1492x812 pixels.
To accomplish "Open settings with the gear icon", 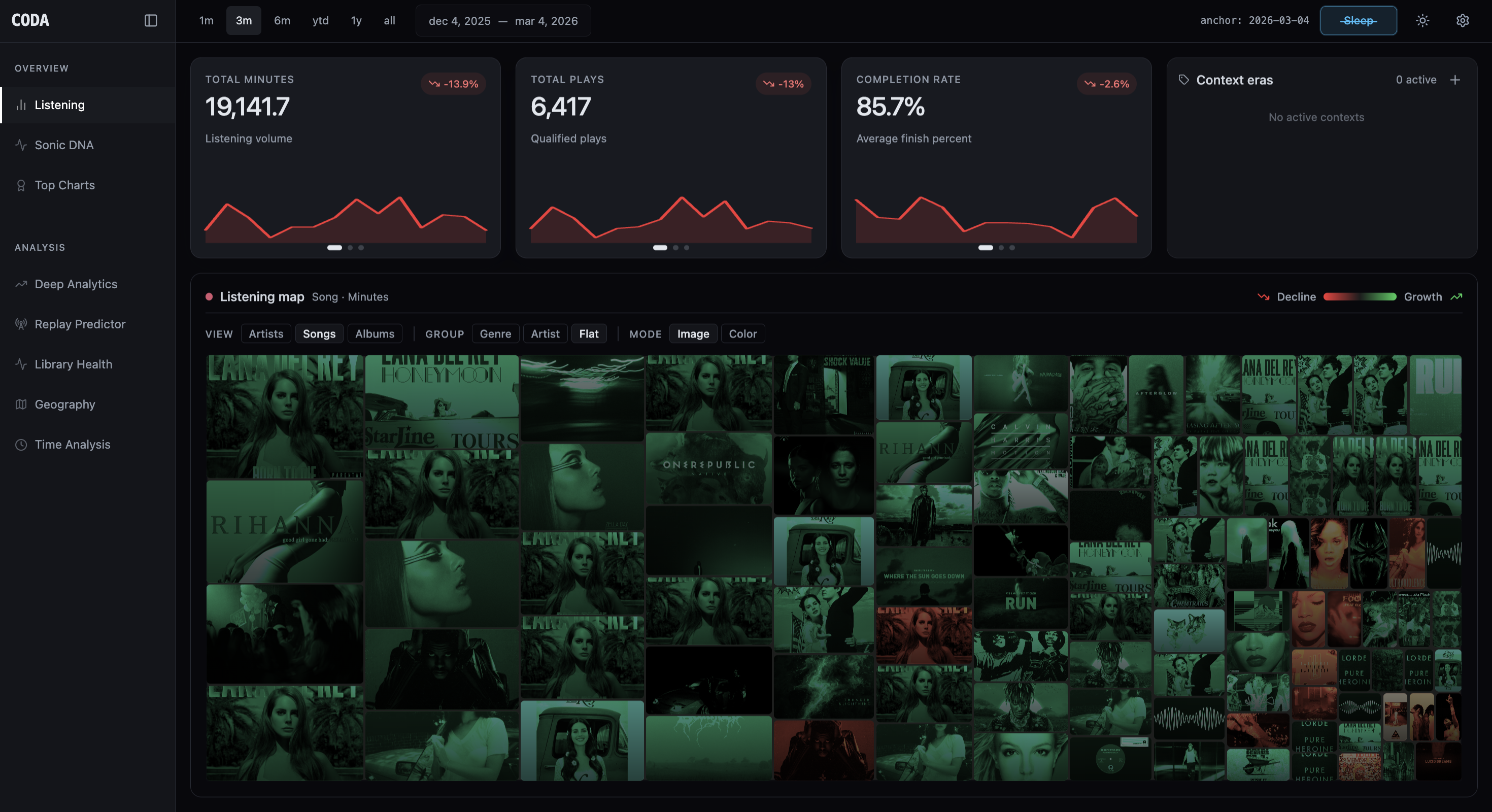I will click(x=1463, y=20).
